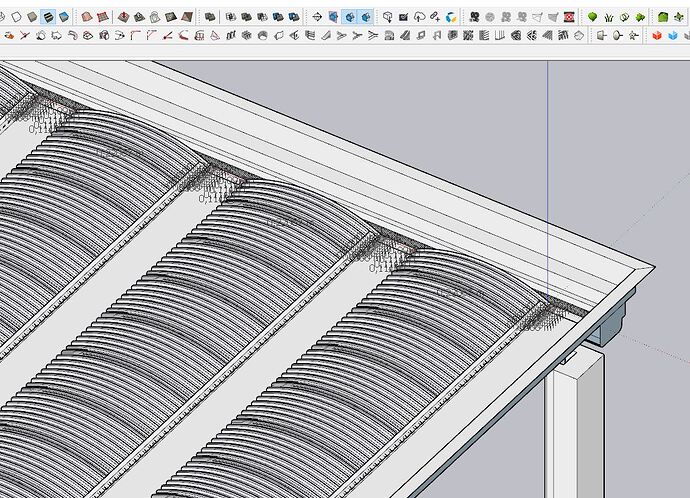The height and width of the screenshot is (498, 690).
Task: Toggle the highlighted face style cube
Action: [48, 17]
